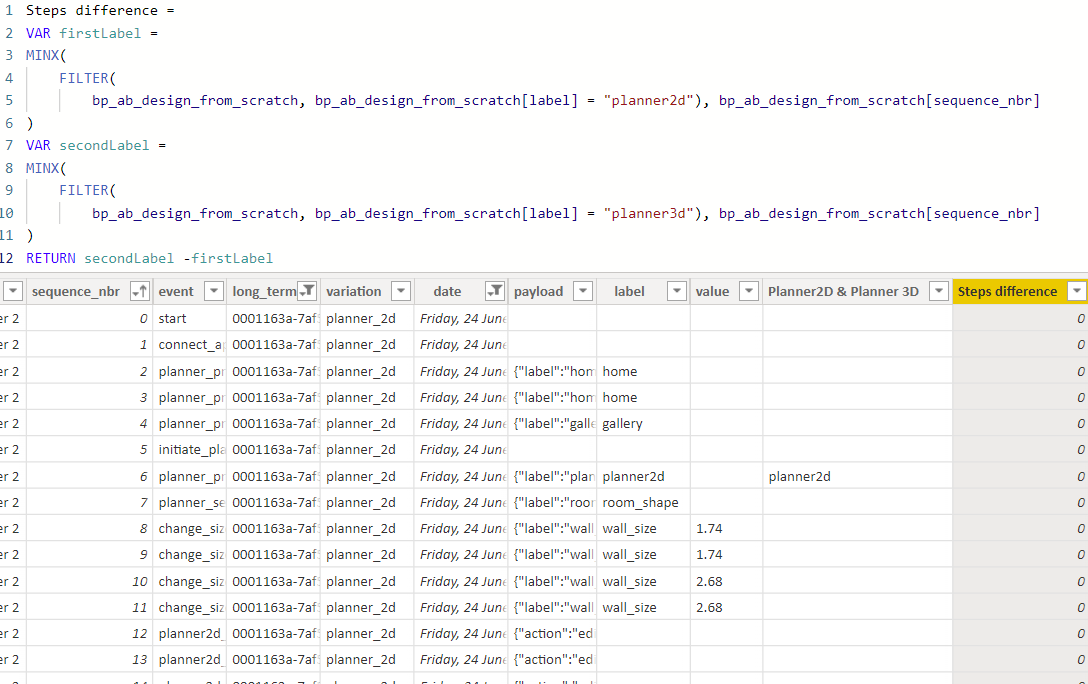Viewport: 1088px width, 684px height.
Task: Click the 'initiate_pla' event cell
Action: [x=190, y=450]
